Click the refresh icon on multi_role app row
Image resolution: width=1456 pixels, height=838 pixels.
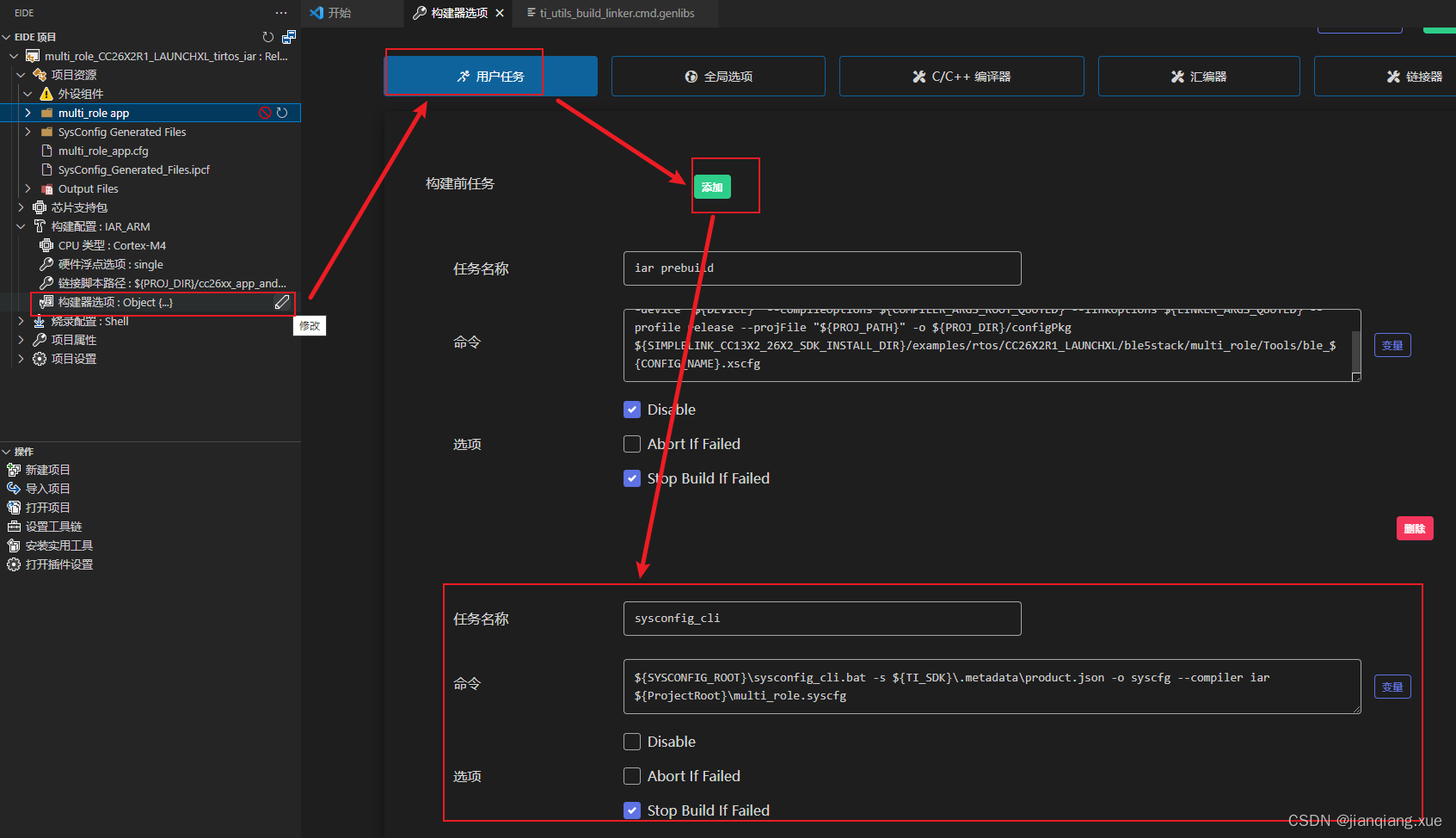coord(282,113)
